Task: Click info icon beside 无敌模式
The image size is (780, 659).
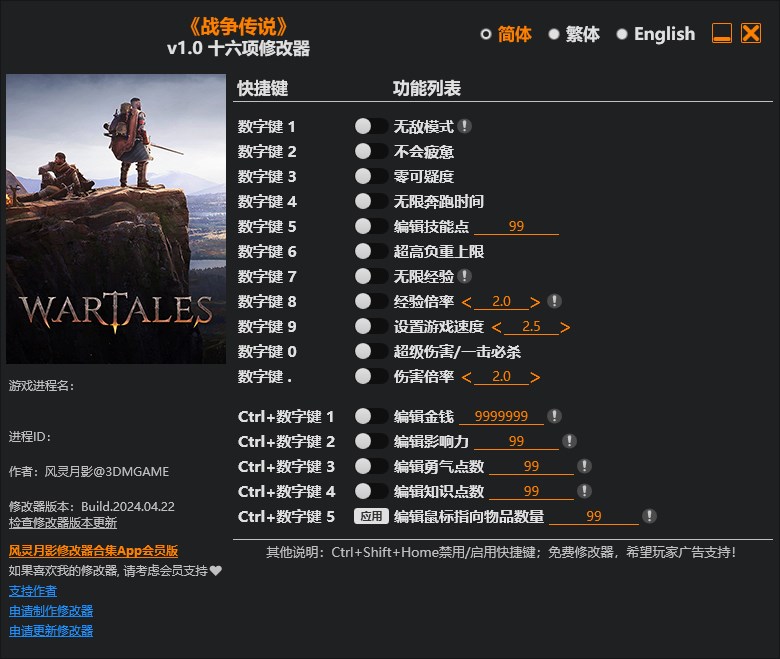Action: [x=465, y=126]
